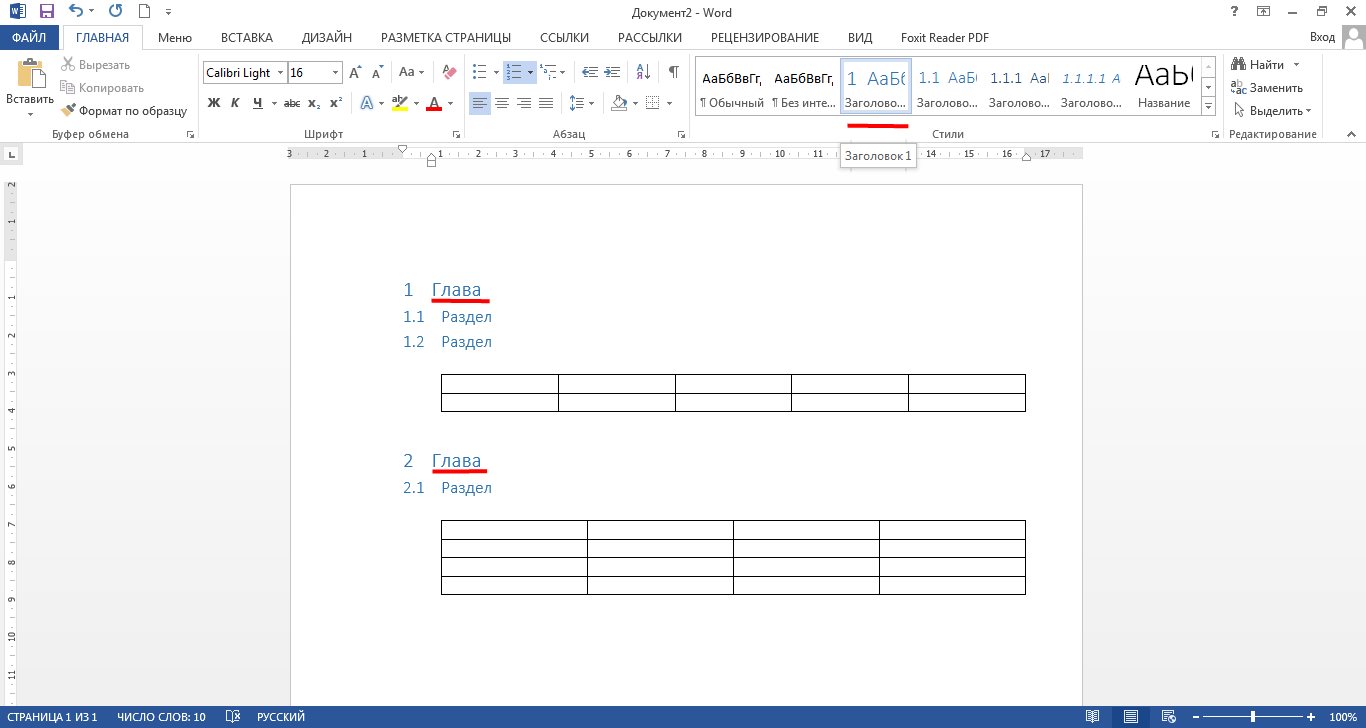Copy selection with Копировать

(102, 88)
